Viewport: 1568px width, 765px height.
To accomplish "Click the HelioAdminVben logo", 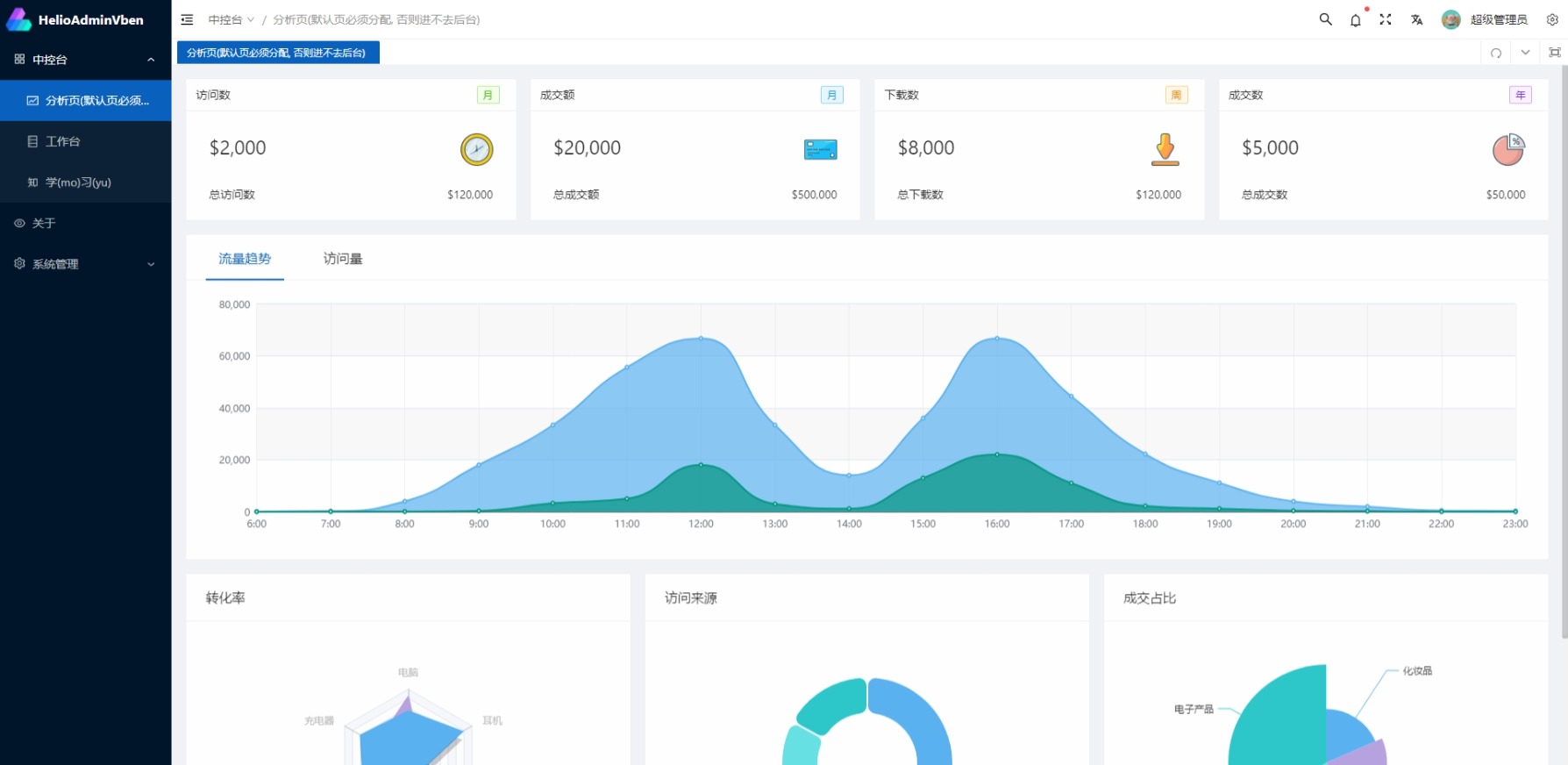I will pos(75,19).
